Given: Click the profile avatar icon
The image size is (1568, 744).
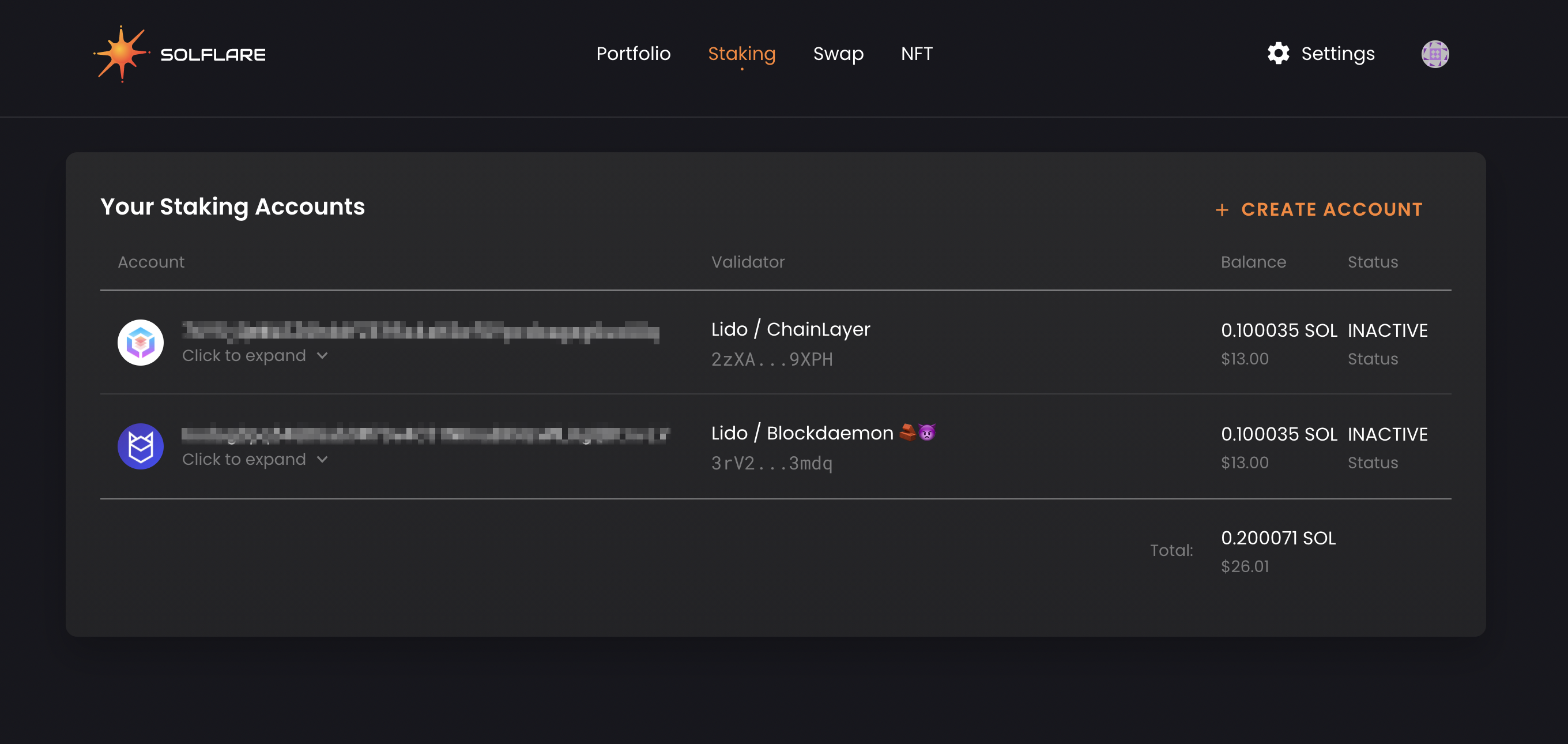Looking at the screenshot, I should pos(1435,54).
